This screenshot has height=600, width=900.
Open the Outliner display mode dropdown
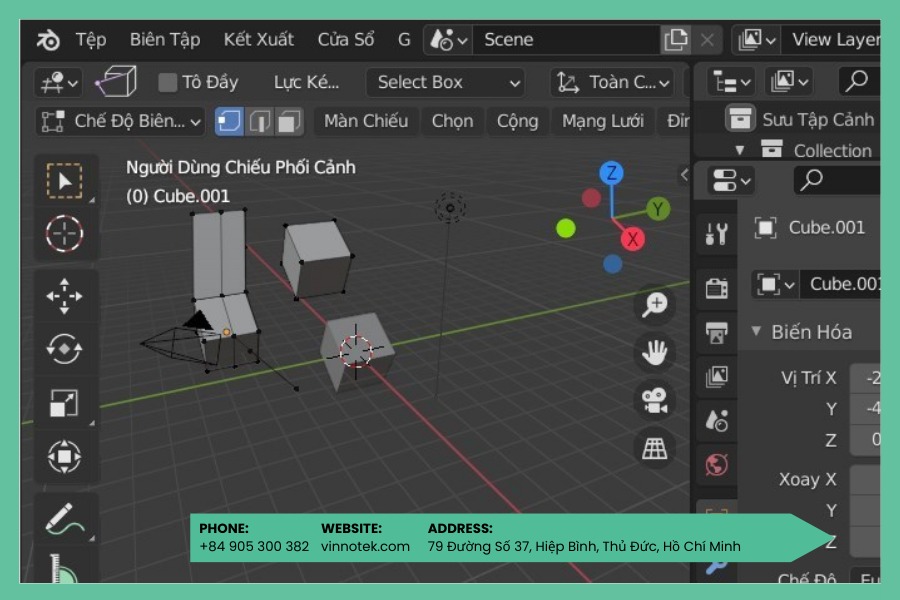click(x=730, y=83)
